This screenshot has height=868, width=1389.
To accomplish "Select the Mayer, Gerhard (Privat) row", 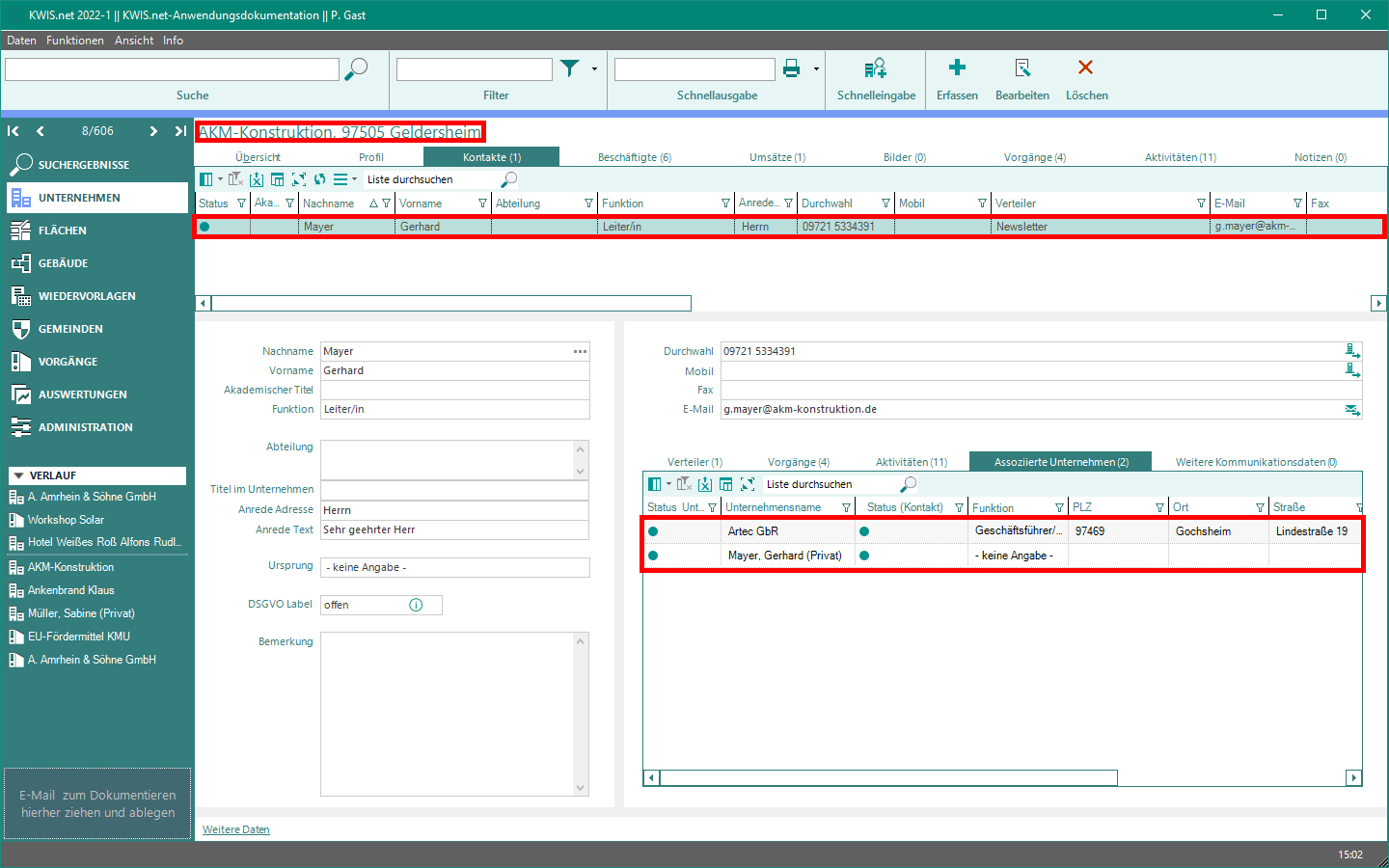I will 1002,556.
